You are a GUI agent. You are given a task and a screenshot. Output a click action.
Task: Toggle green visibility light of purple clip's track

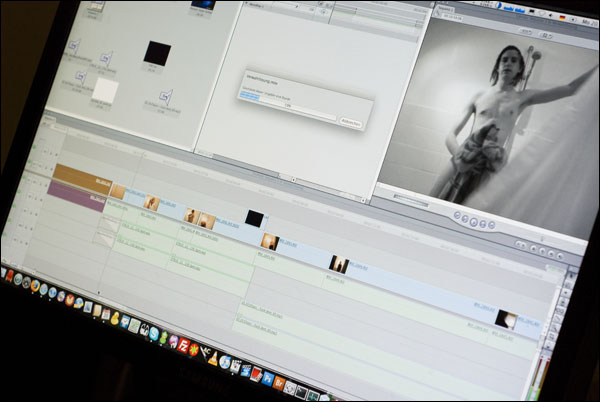tap(24, 178)
